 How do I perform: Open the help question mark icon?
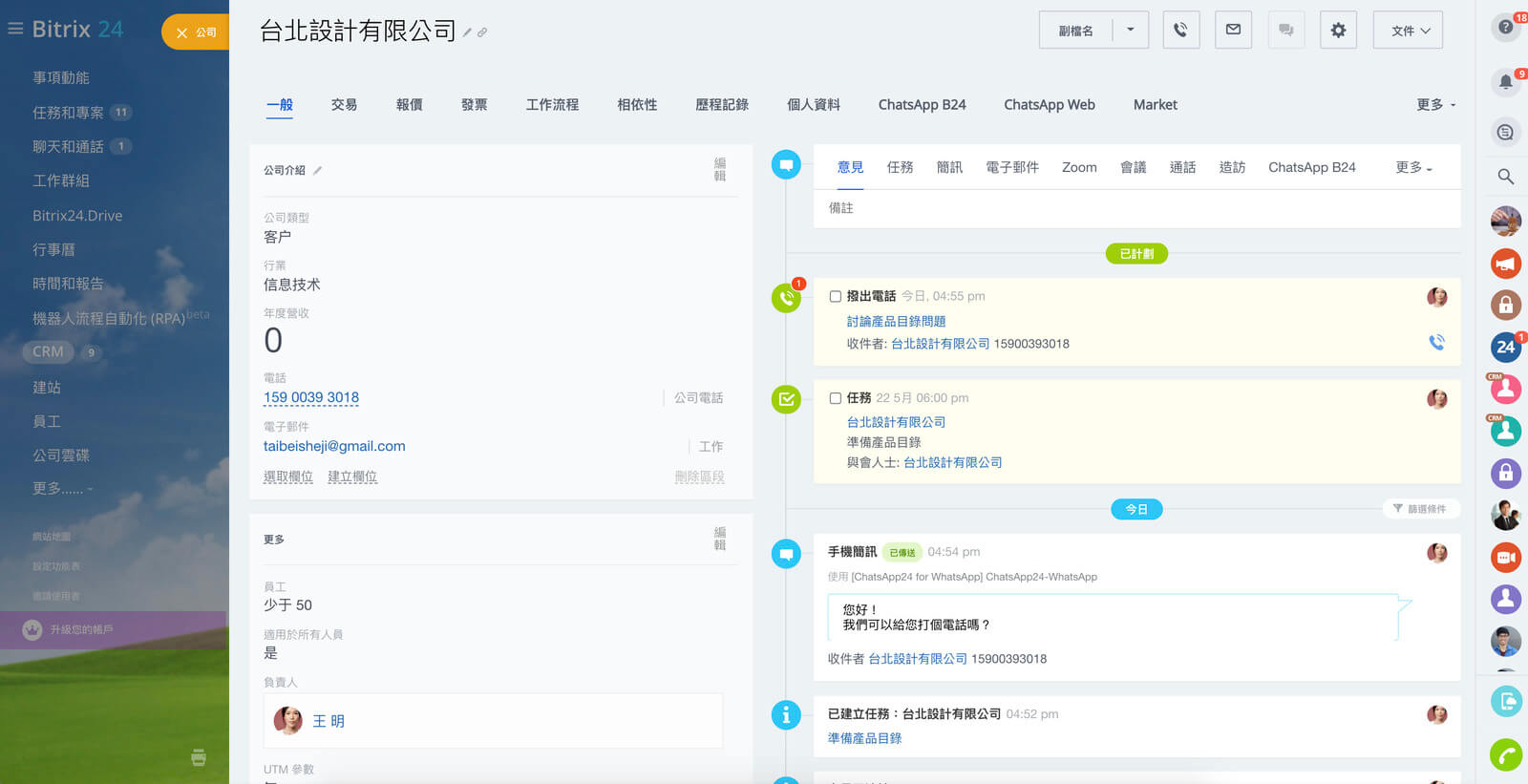pos(1506,27)
